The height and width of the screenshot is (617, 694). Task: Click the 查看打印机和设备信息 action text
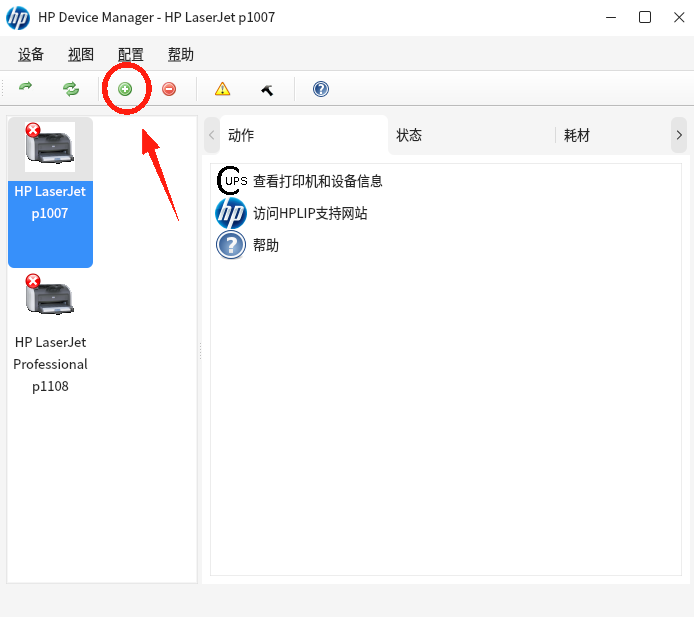click(317, 181)
